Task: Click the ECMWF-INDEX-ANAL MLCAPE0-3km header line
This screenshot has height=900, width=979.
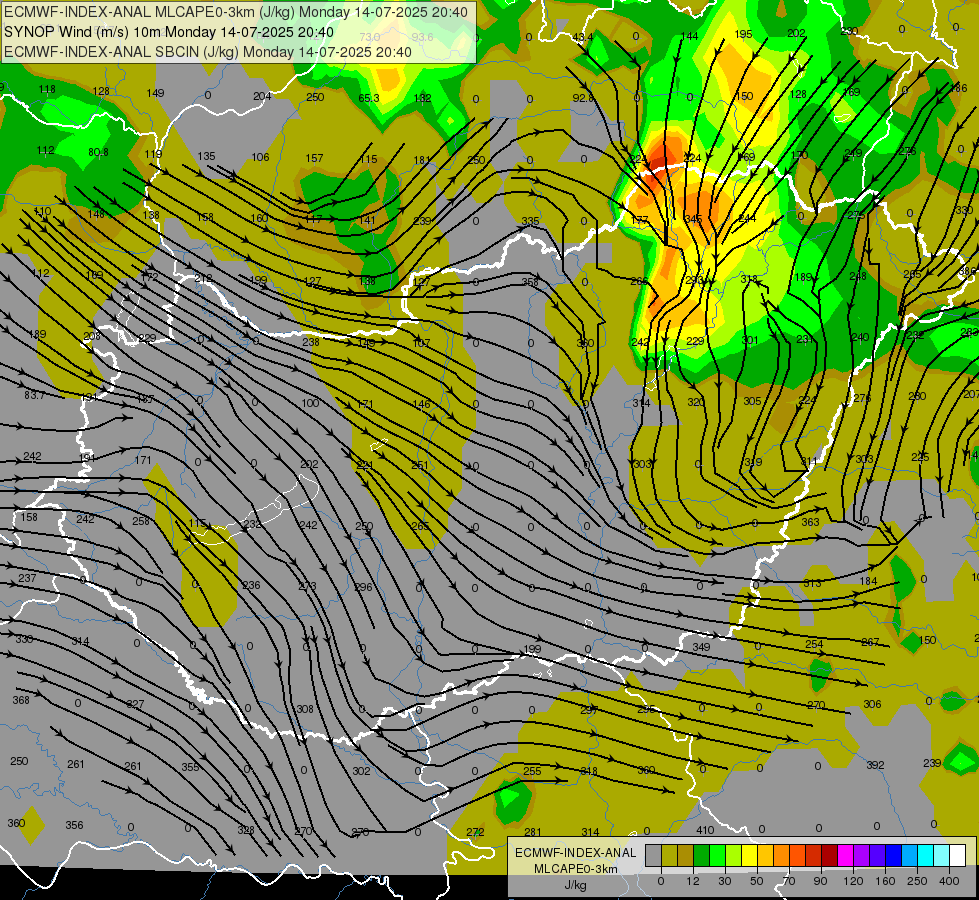Action: click(x=235, y=11)
